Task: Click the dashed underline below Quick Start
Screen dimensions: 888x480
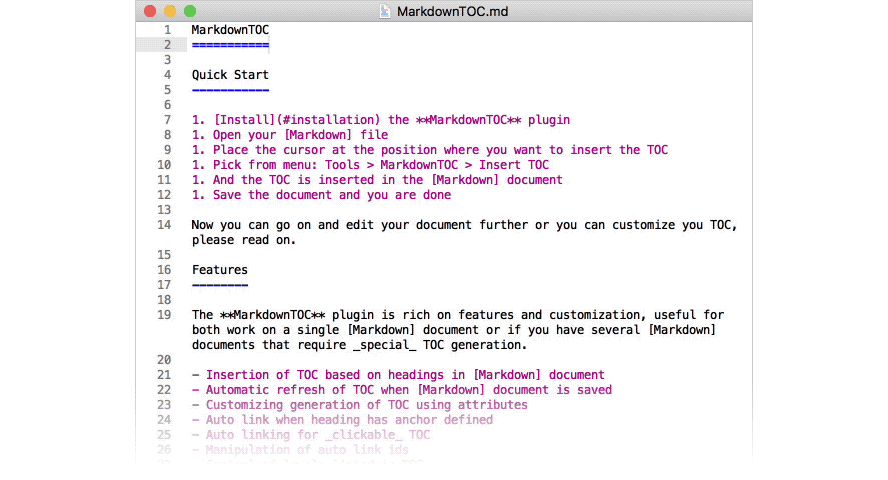Action: coord(230,90)
